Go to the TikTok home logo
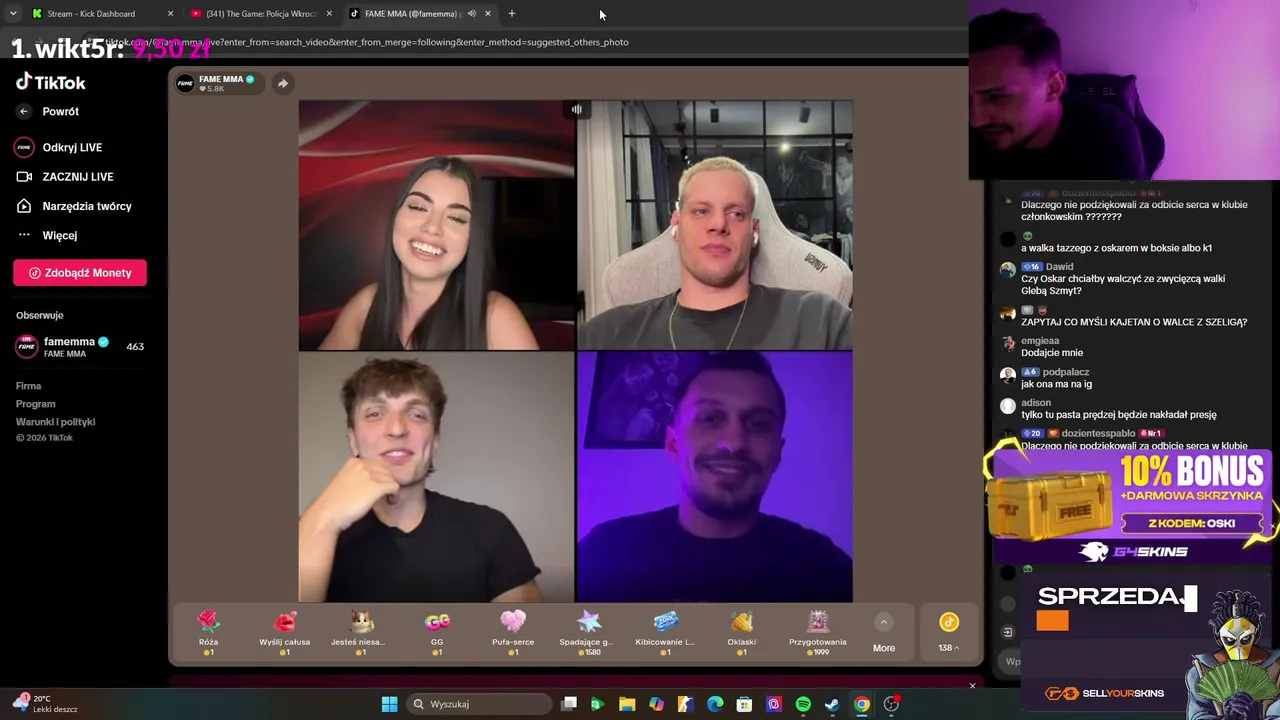Image resolution: width=1280 pixels, height=720 pixels. pyautogui.click(x=51, y=82)
